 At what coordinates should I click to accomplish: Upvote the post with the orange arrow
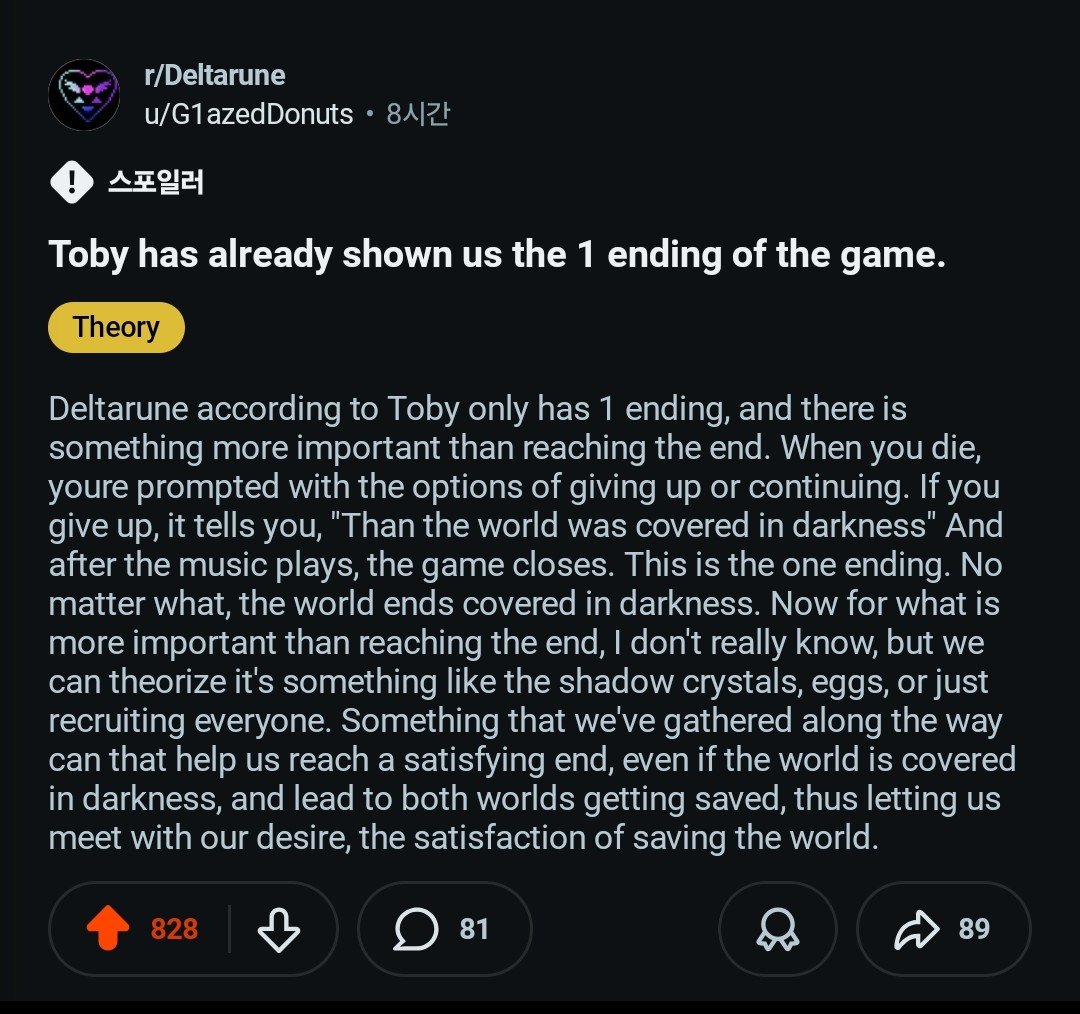point(108,928)
